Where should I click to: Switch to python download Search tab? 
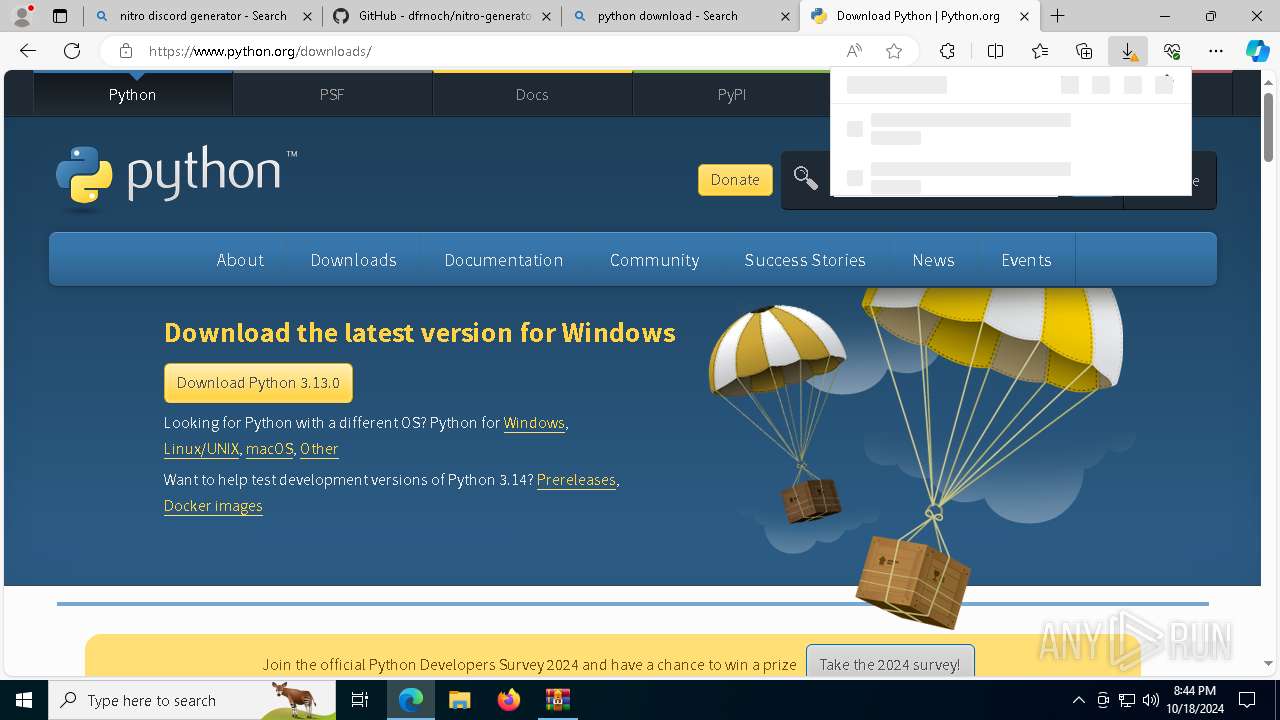[x=680, y=16]
